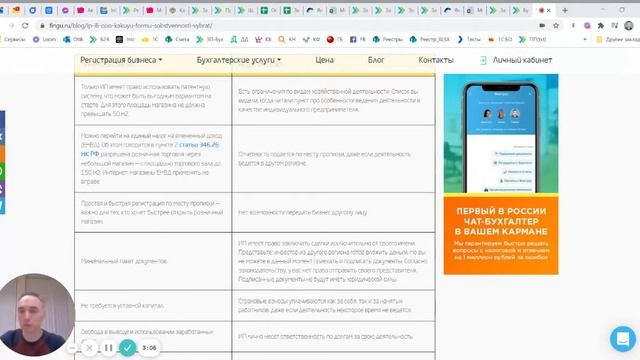
Task: Minimize the Loom controls with the minus button
Action: [72, 348]
